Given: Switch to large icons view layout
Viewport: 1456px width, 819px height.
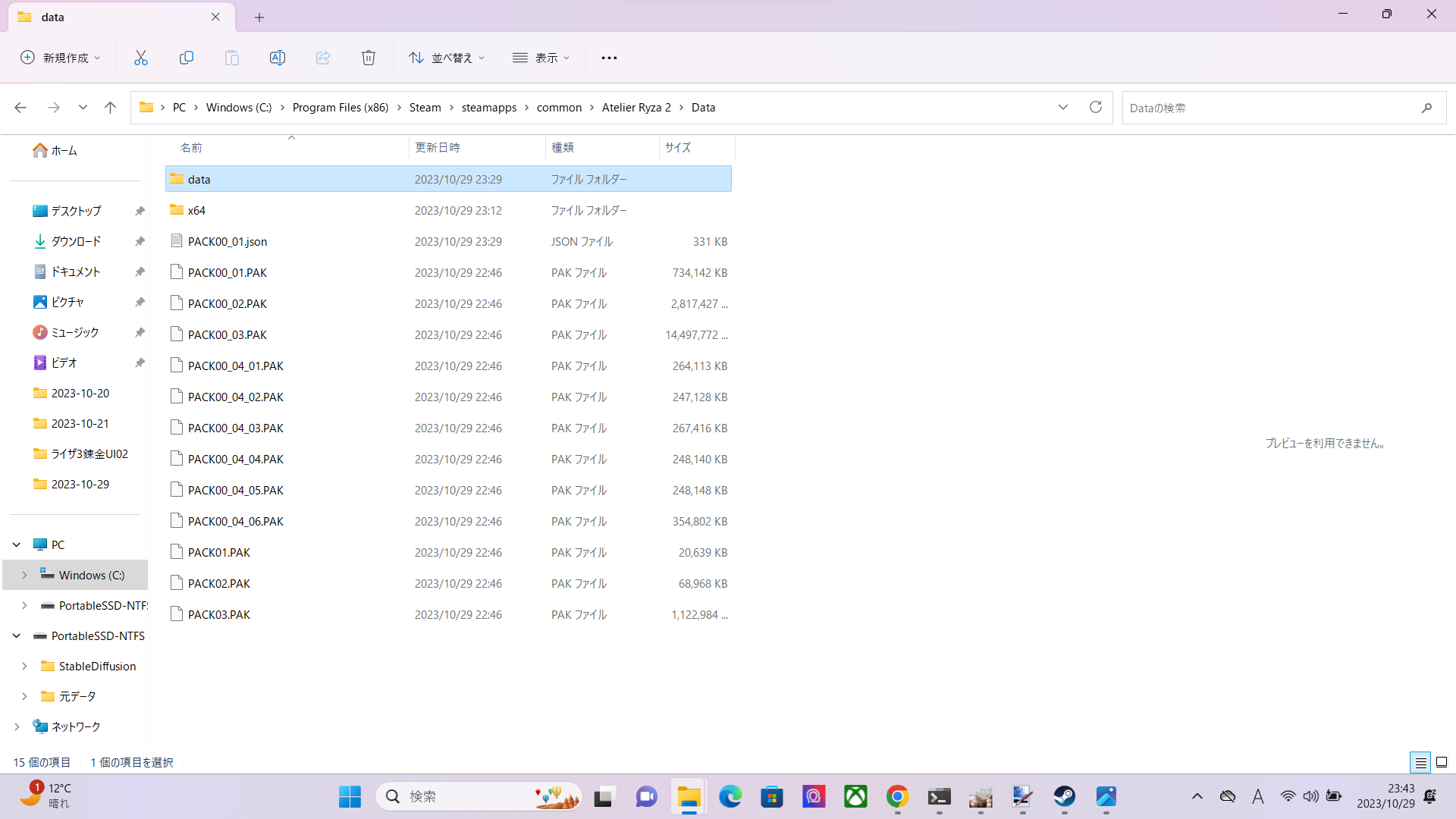Looking at the screenshot, I should click(x=1442, y=762).
